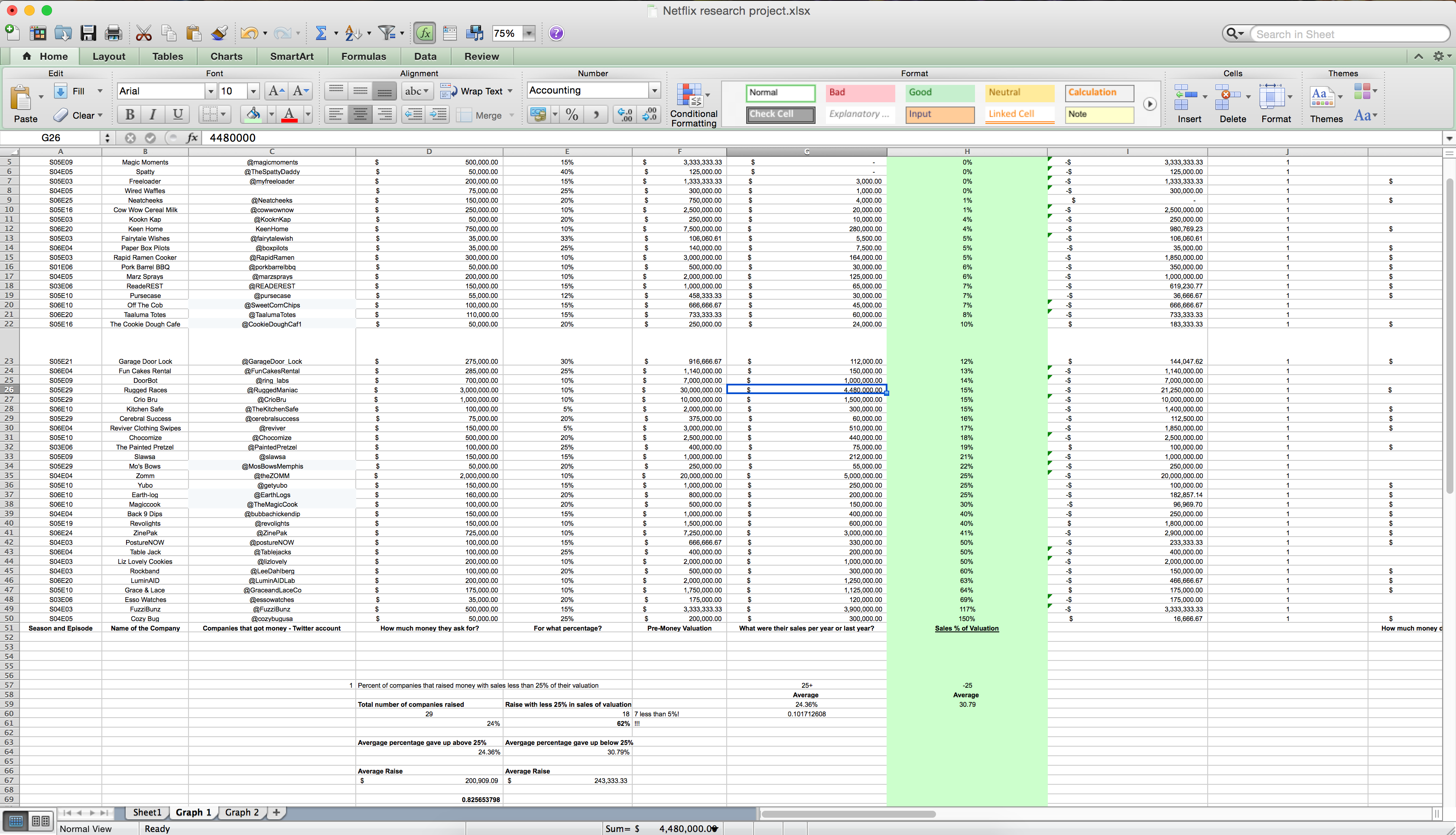Apply the Good cell style
The width and height of the screenshot is (1456, 835).
point(939,92)
